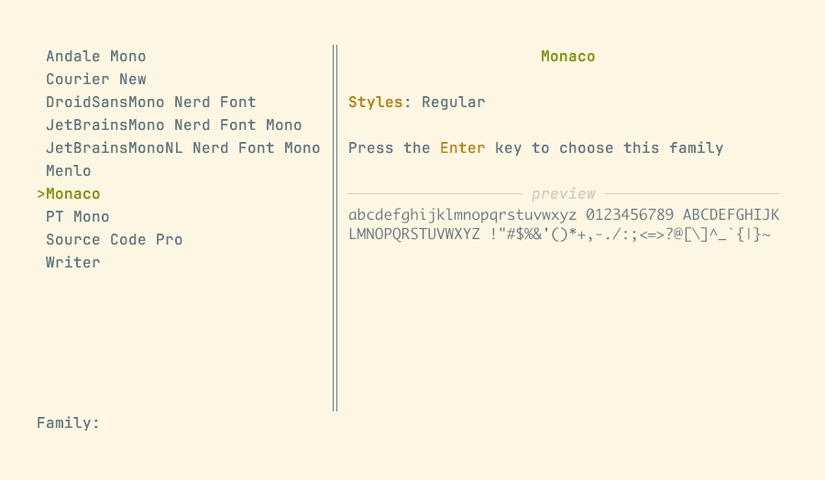Pick DroidSansMono Nerd Font from the list
The width and height of the screenshot is (825, 480).
click(151, 103)
